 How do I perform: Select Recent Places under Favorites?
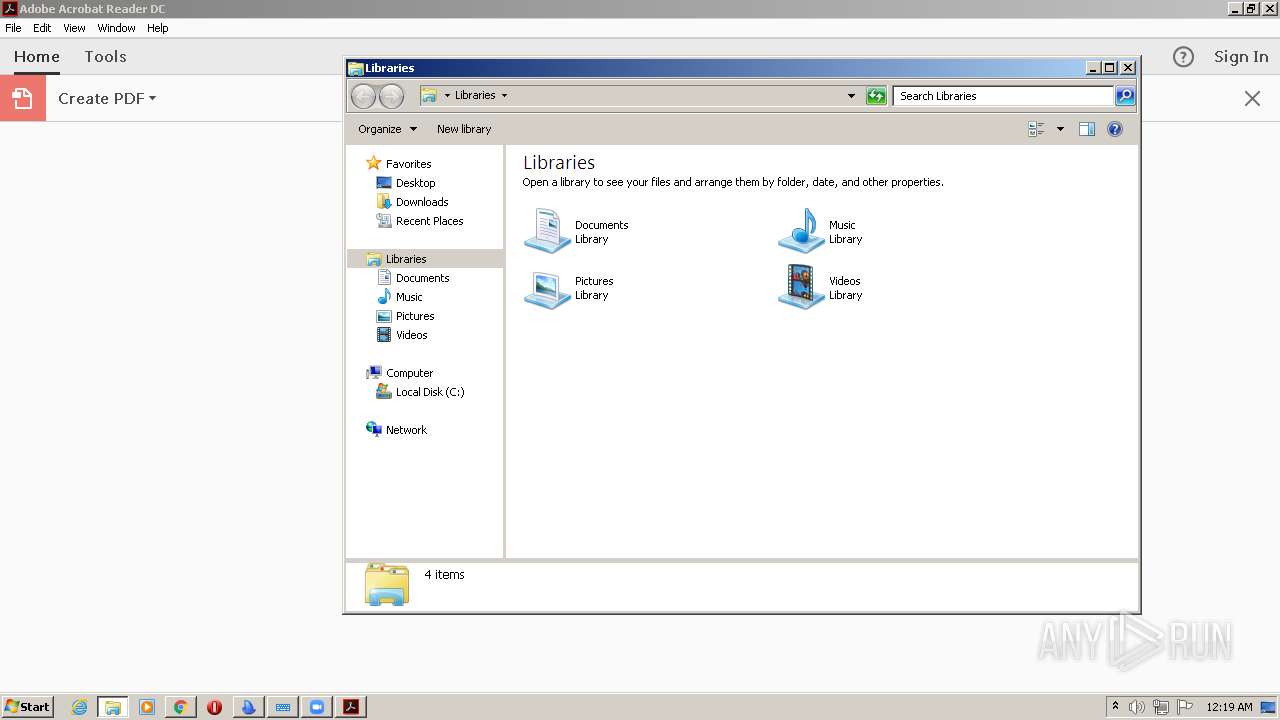(x=429, y=221)
